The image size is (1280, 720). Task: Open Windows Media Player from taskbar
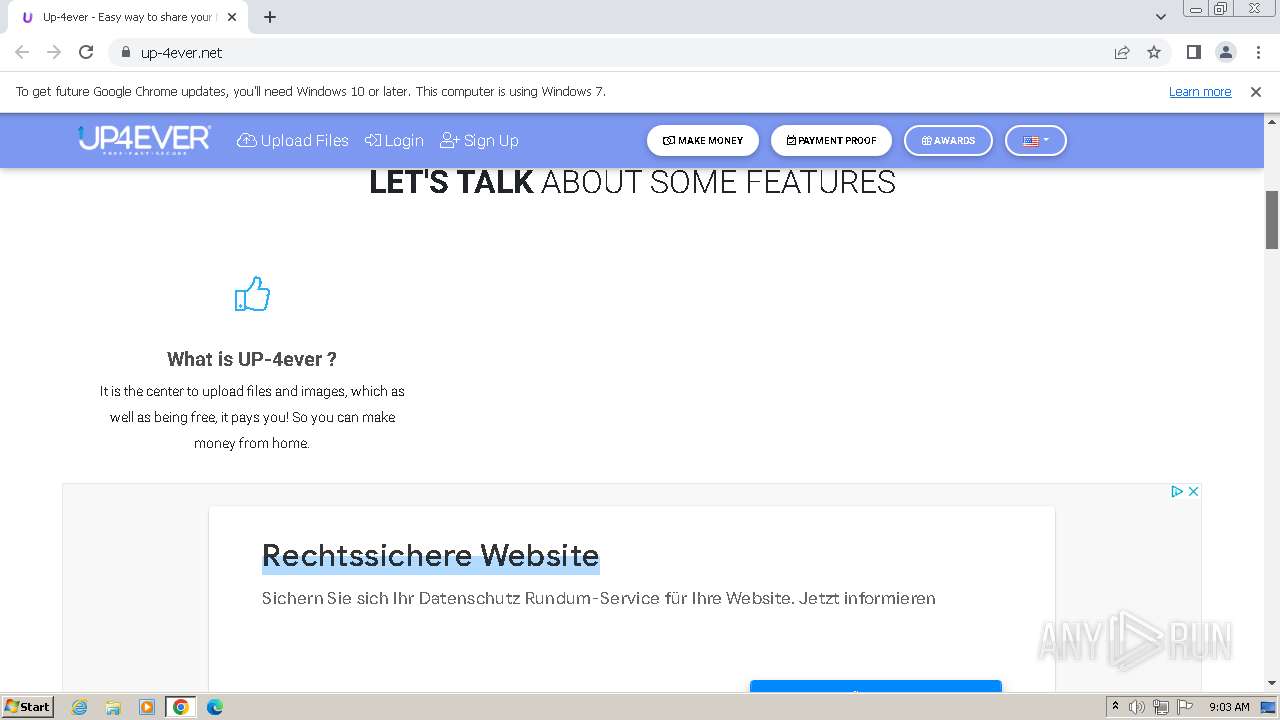[147, 707]
